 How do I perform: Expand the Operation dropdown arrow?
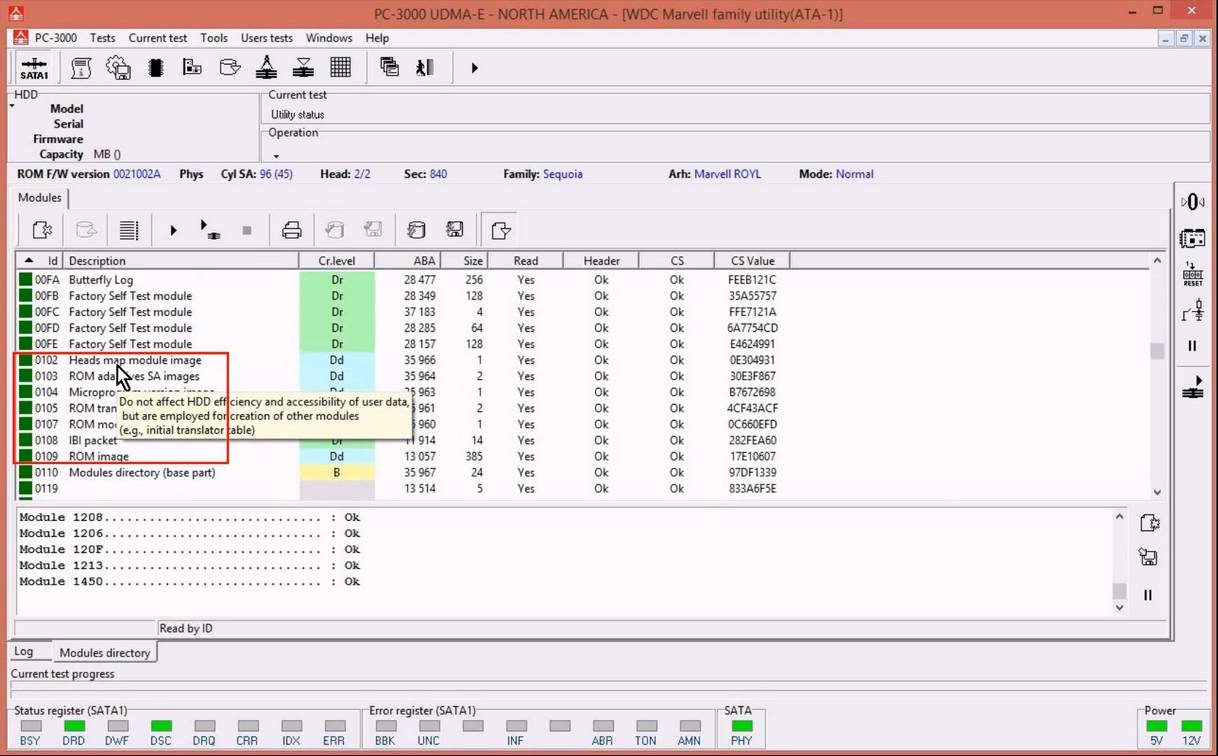pos(276,156)
